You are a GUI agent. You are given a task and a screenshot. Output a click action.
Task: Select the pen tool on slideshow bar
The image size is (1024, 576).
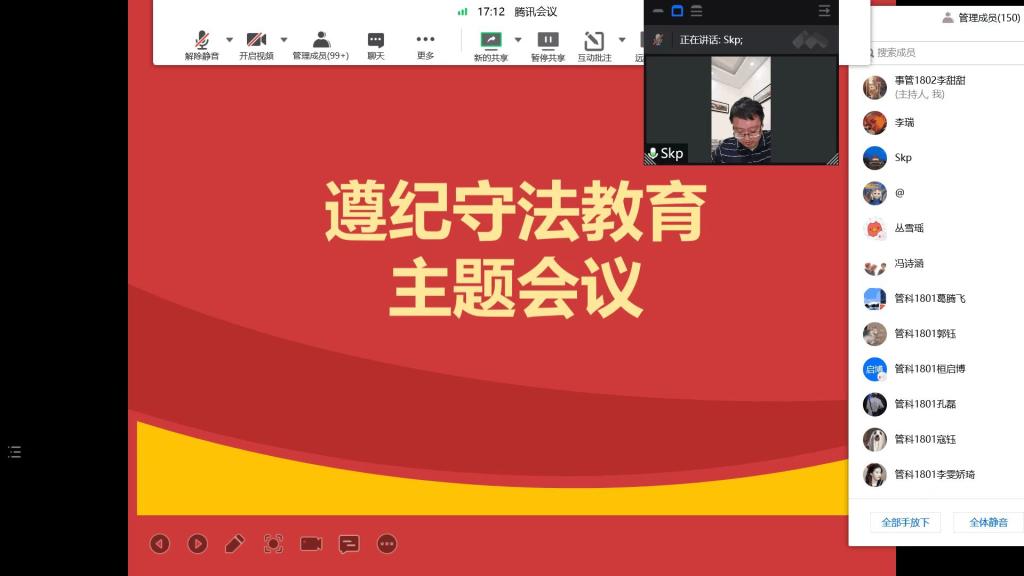235,543
